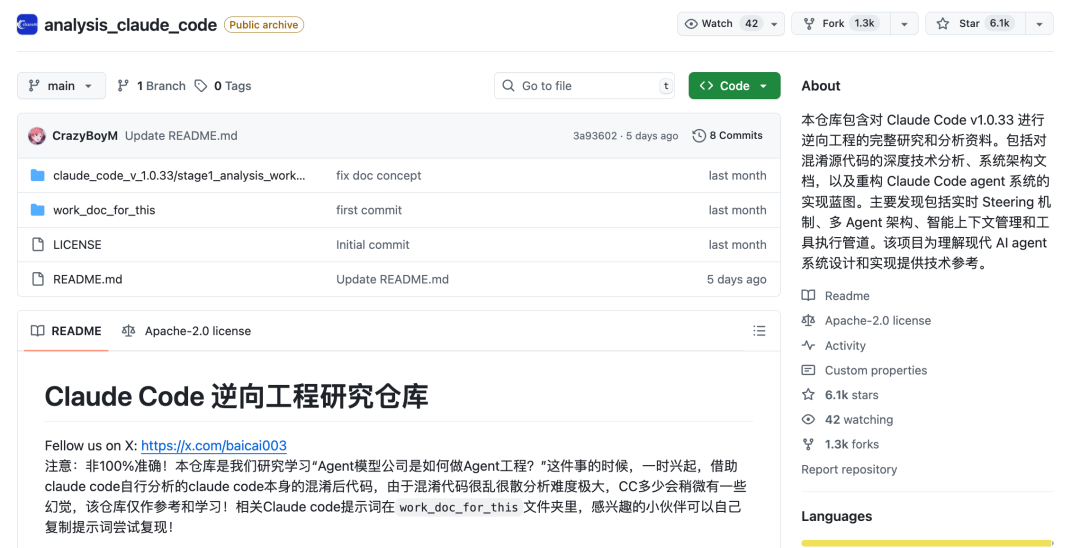Click the folder icon of claude_code_v_1.0.33
This screenshot has width=1080, height=548.
pos(38,176)
